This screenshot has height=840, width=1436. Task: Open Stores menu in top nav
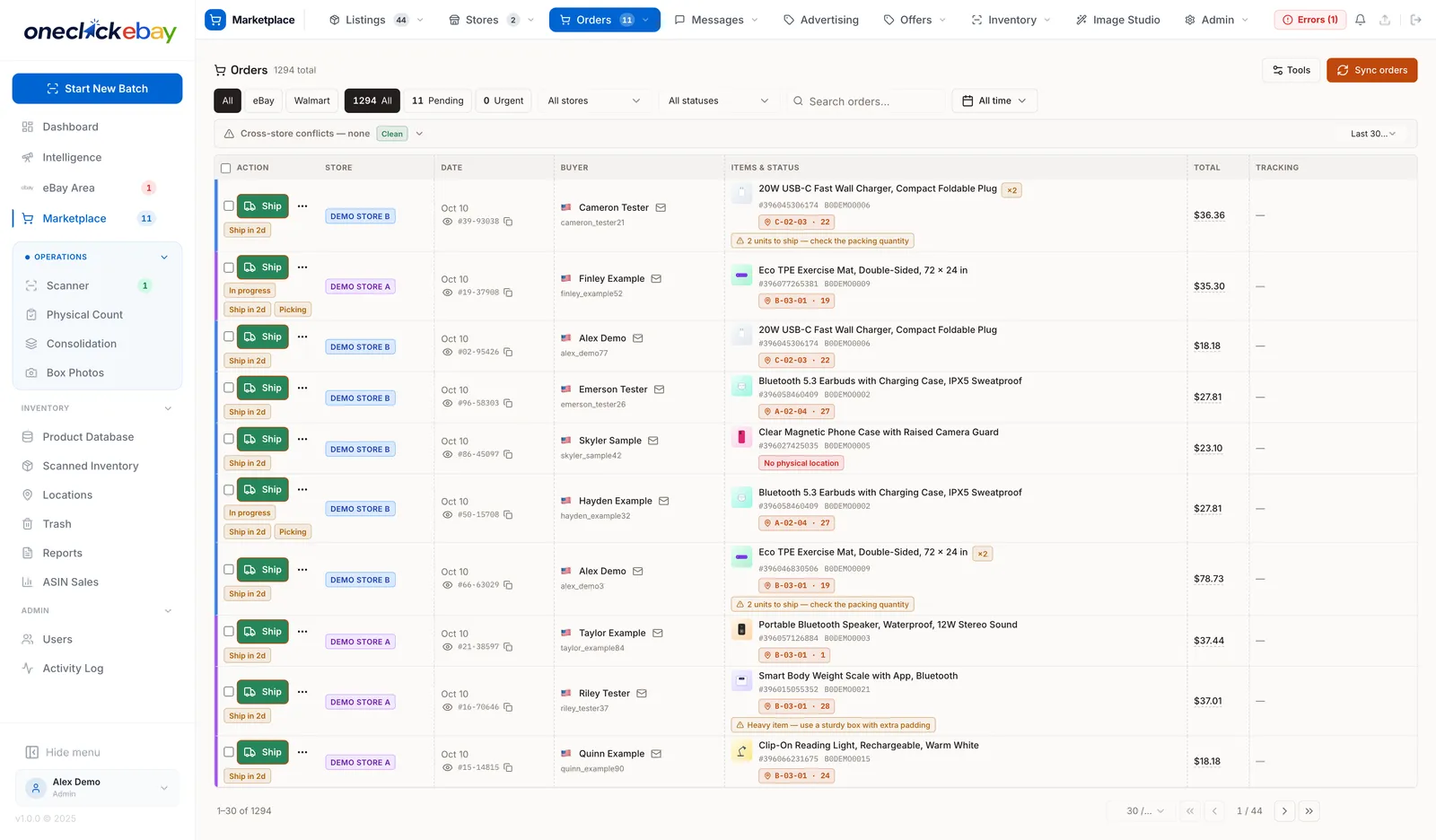tap(491, 20)
